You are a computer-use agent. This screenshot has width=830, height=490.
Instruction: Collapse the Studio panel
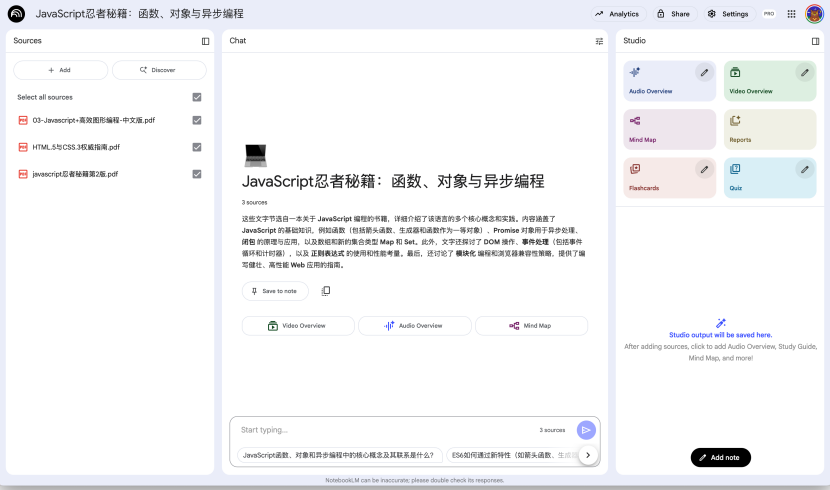815,41
